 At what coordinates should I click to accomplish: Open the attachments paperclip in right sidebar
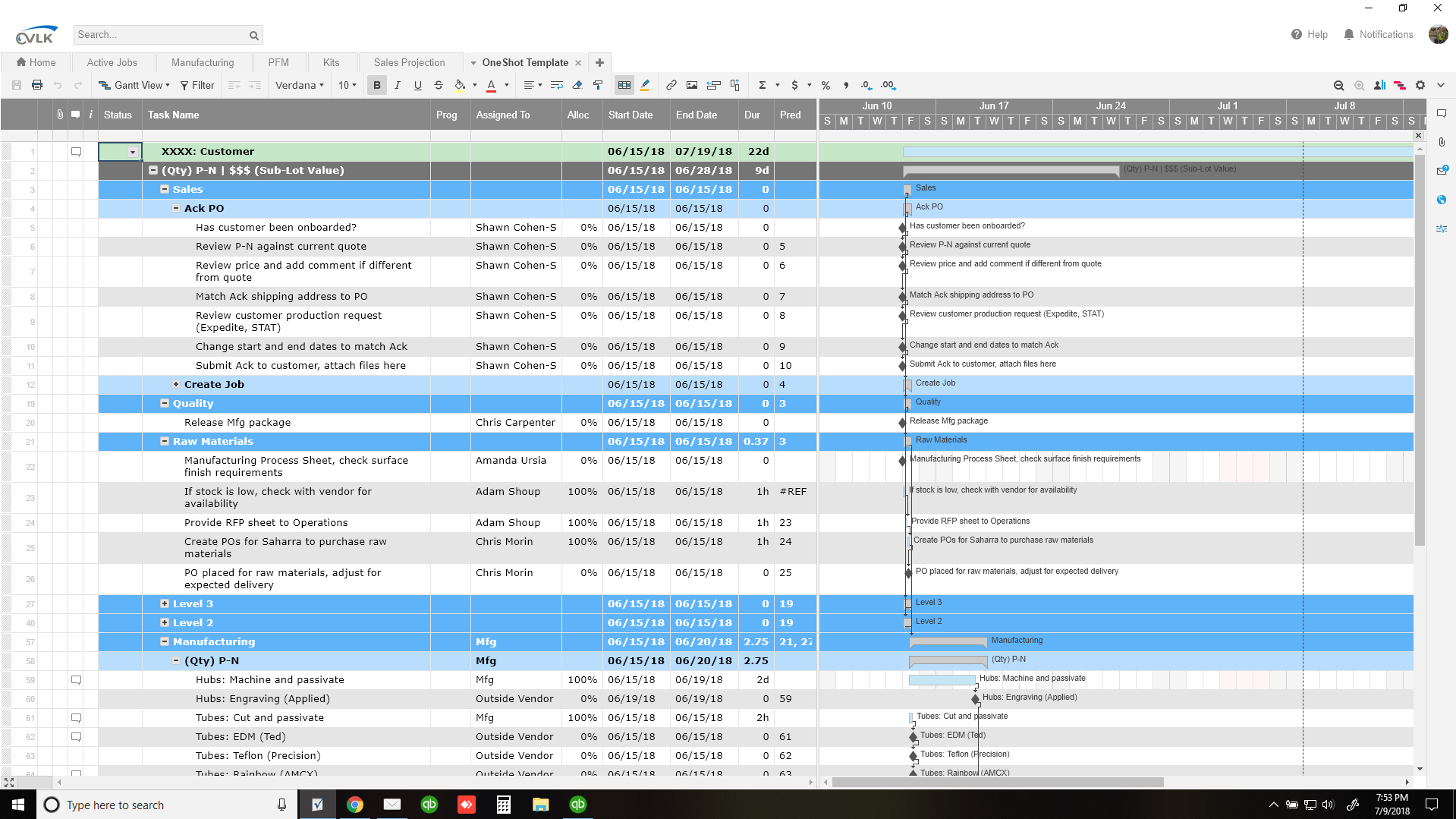tap(1442, 142)
